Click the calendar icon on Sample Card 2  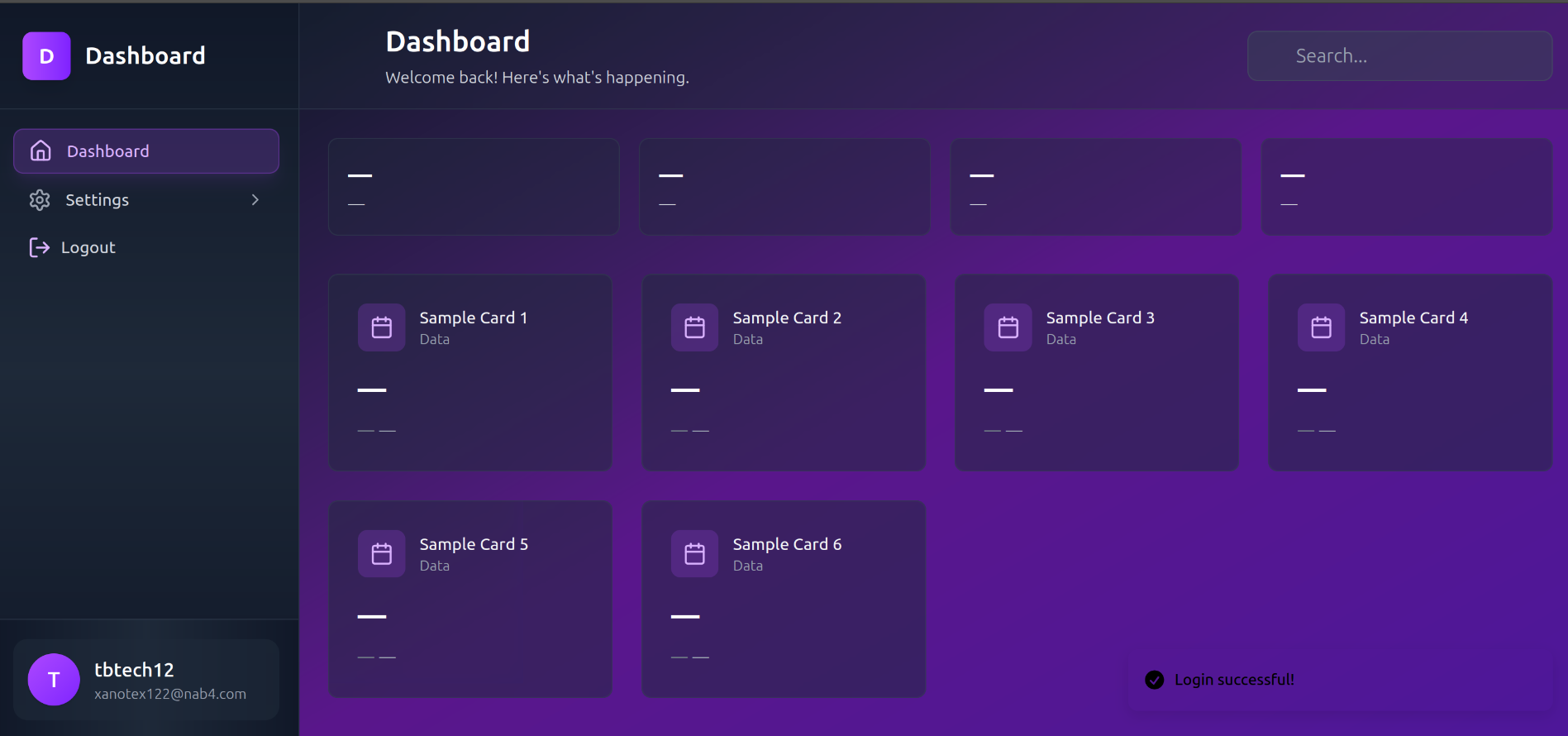coord(695,327)
